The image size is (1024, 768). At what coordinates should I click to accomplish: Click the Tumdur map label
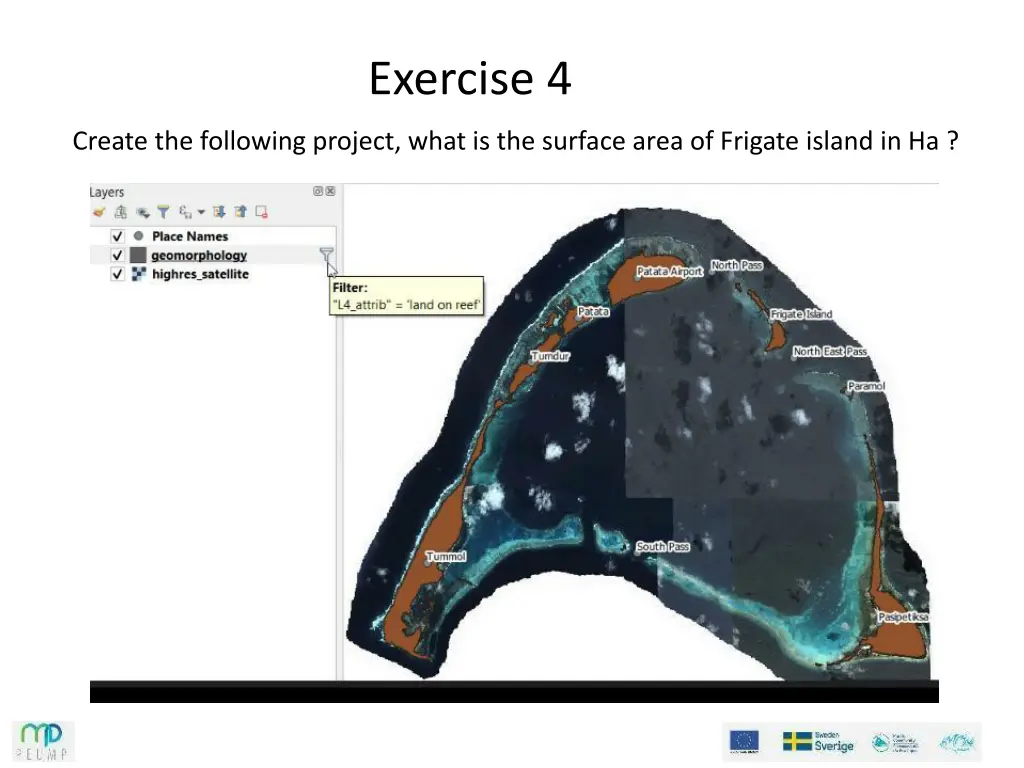pos(550,356)
